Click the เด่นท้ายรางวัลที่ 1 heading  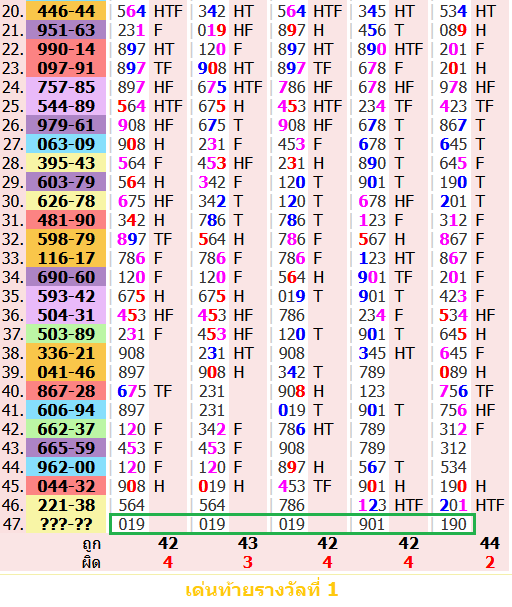click(x=262, y=590)
